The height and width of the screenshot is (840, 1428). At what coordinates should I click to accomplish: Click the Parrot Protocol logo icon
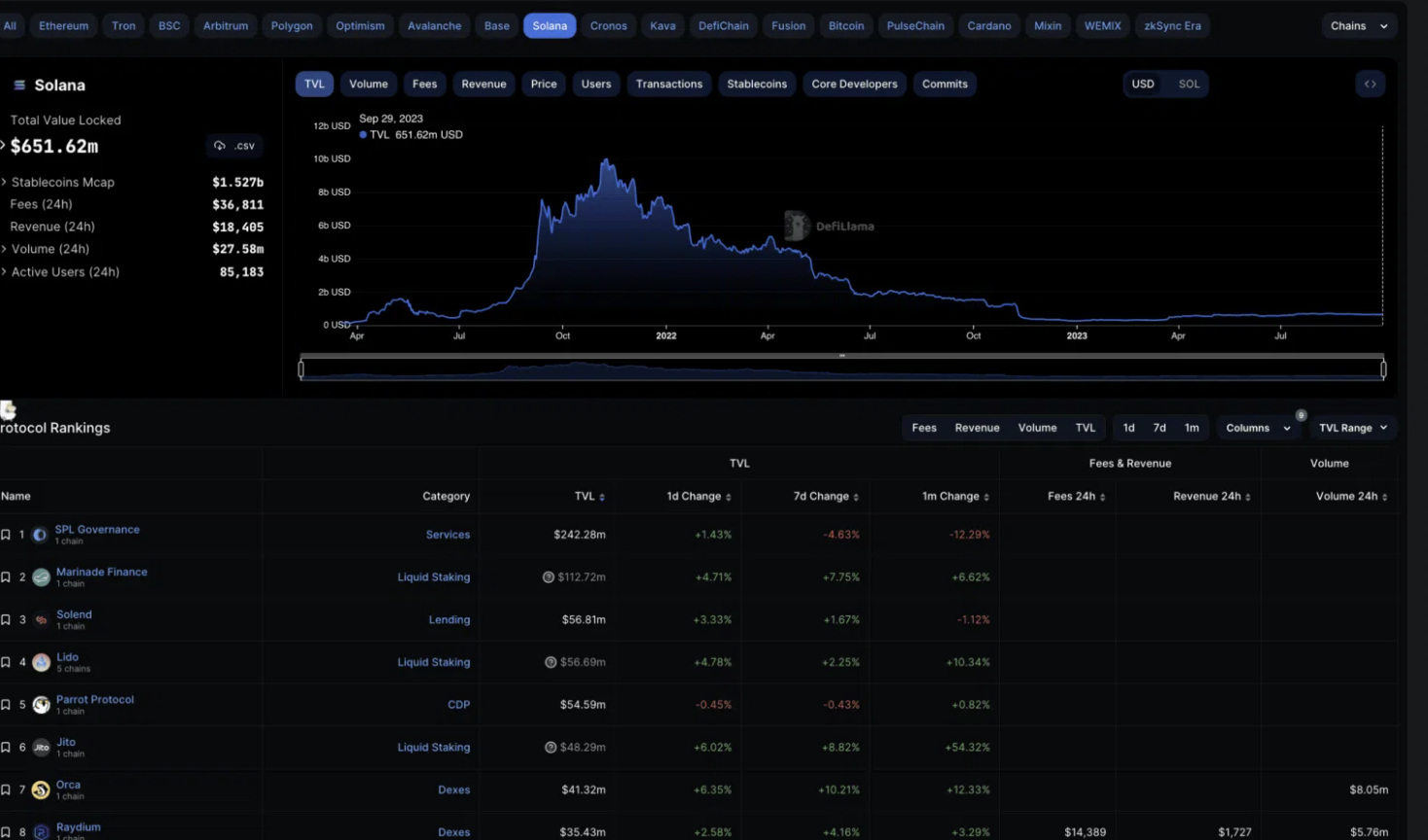41,705
